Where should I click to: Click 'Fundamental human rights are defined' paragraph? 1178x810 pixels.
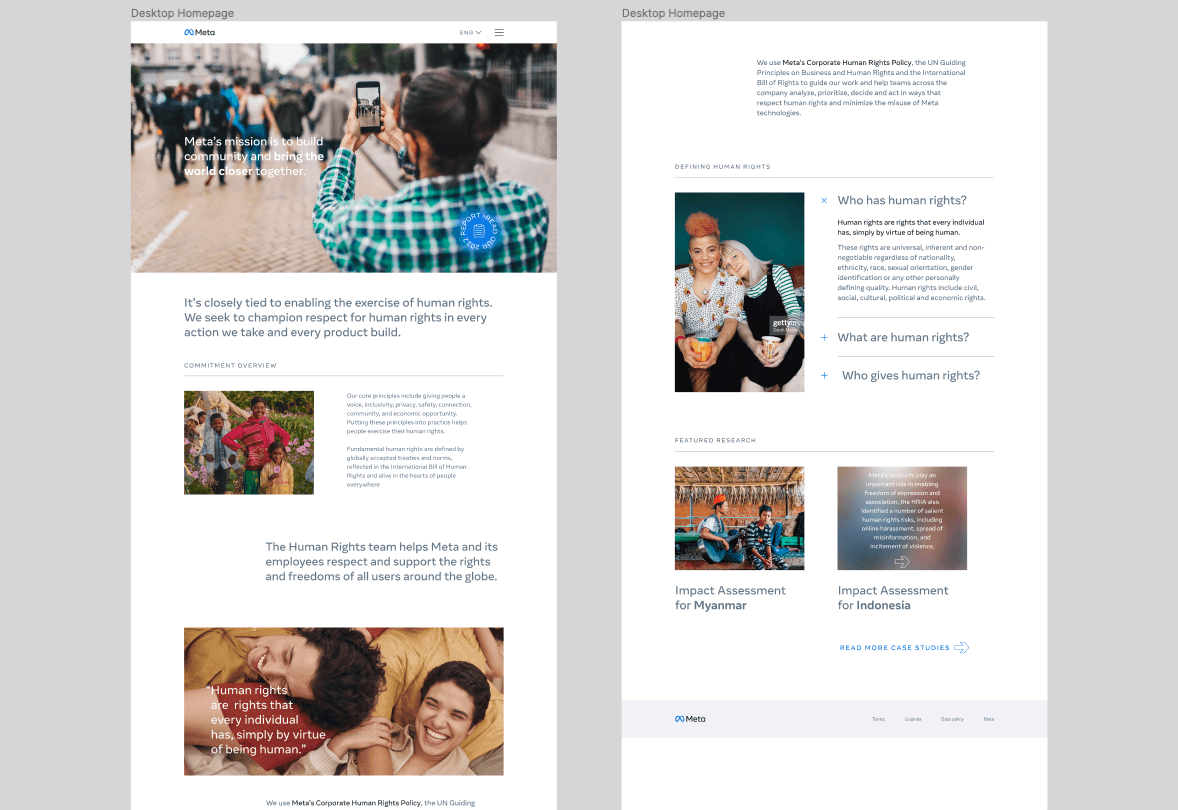[x=406, y=467]
